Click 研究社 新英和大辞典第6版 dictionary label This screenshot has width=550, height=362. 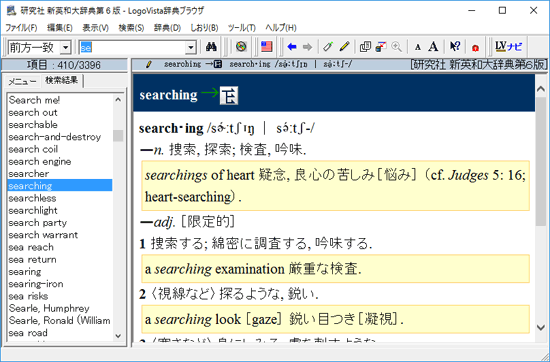point(478,65)
